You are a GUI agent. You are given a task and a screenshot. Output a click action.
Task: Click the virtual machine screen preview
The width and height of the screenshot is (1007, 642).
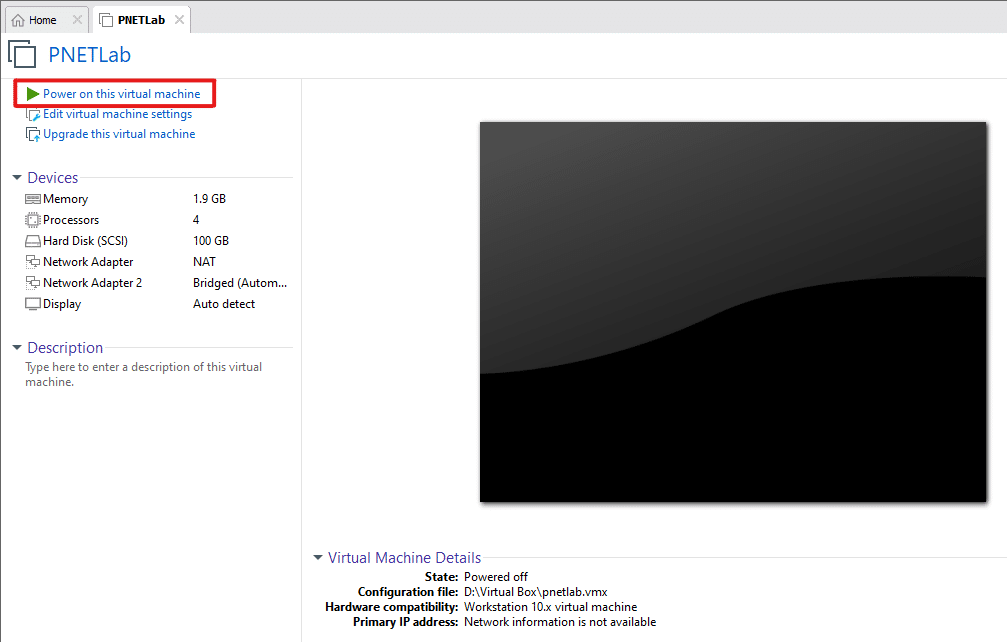[x=733, y=312]
